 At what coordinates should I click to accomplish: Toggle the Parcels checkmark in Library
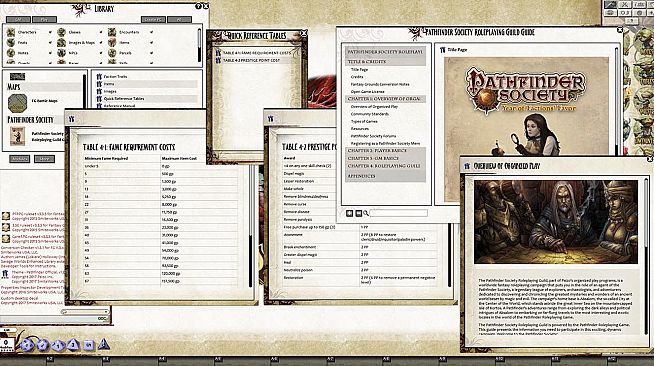pos(151,53)
